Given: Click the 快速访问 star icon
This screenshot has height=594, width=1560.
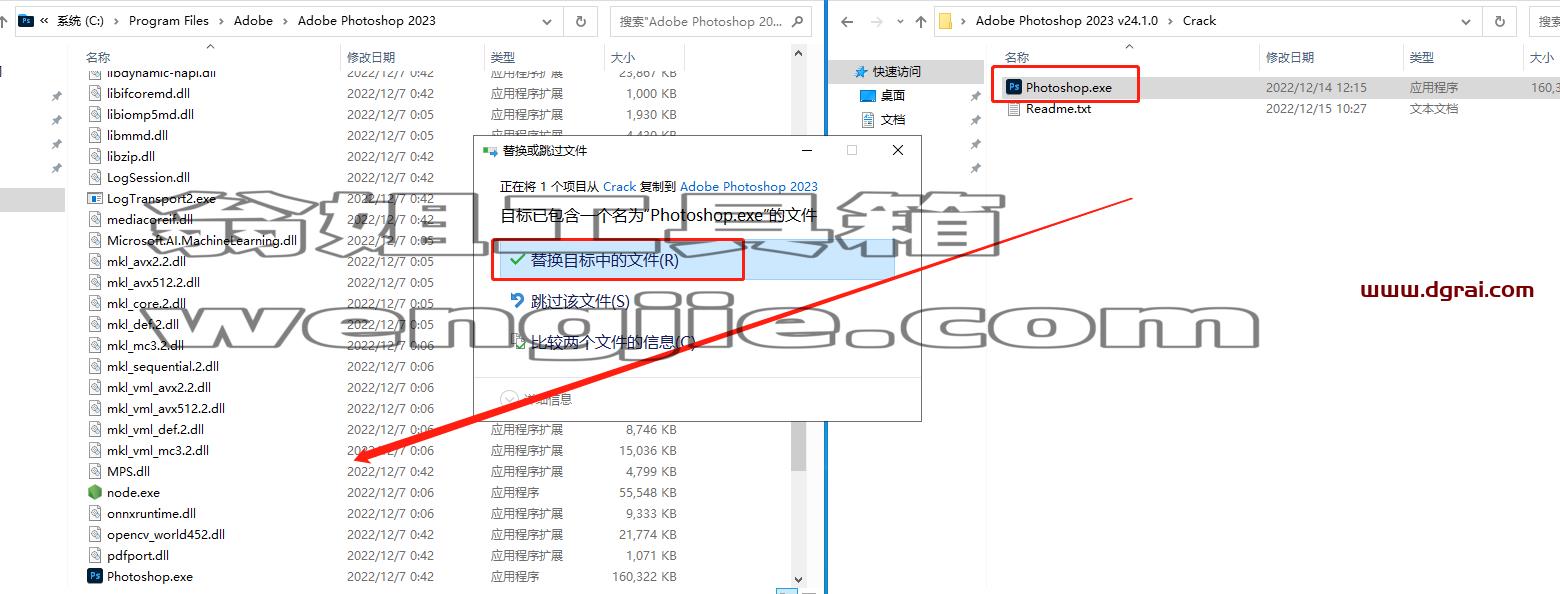Looking at the screenshot, I should [861, 71].
